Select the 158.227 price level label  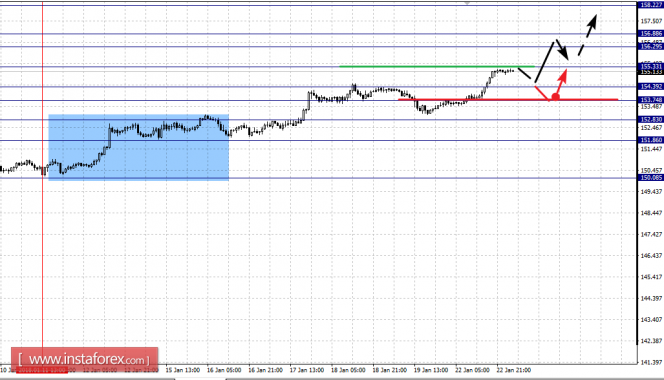(x=650, y=5)
